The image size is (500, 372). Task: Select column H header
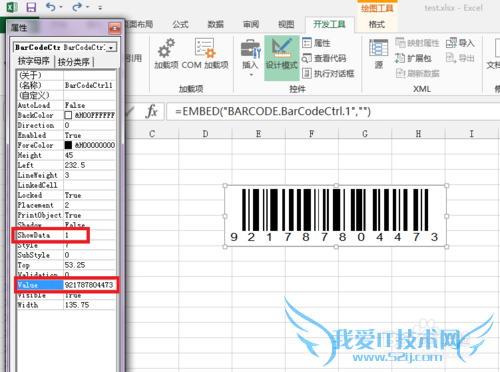coord(418,134)
